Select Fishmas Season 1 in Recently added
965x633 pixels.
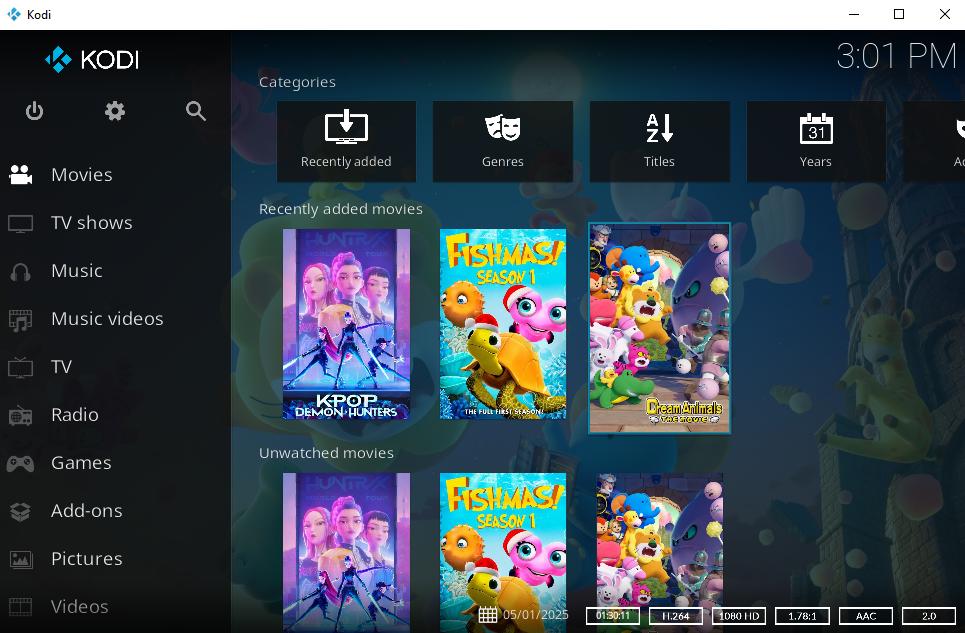(x=503, y=324)
